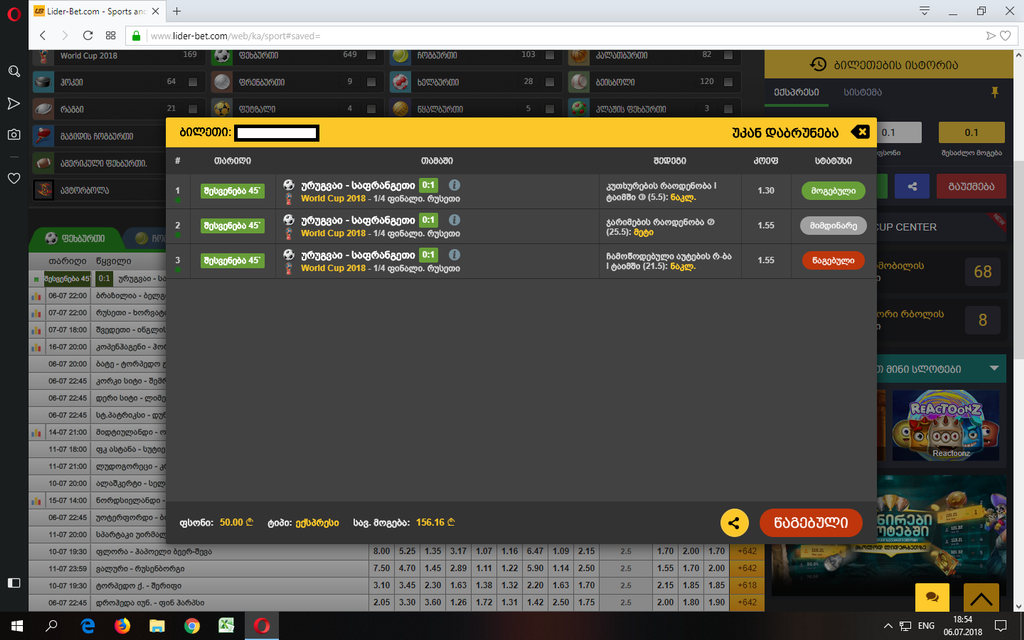Screen dimensions: 1024x640
Task: Show info for bet row 3
Action: click(455, 255)
